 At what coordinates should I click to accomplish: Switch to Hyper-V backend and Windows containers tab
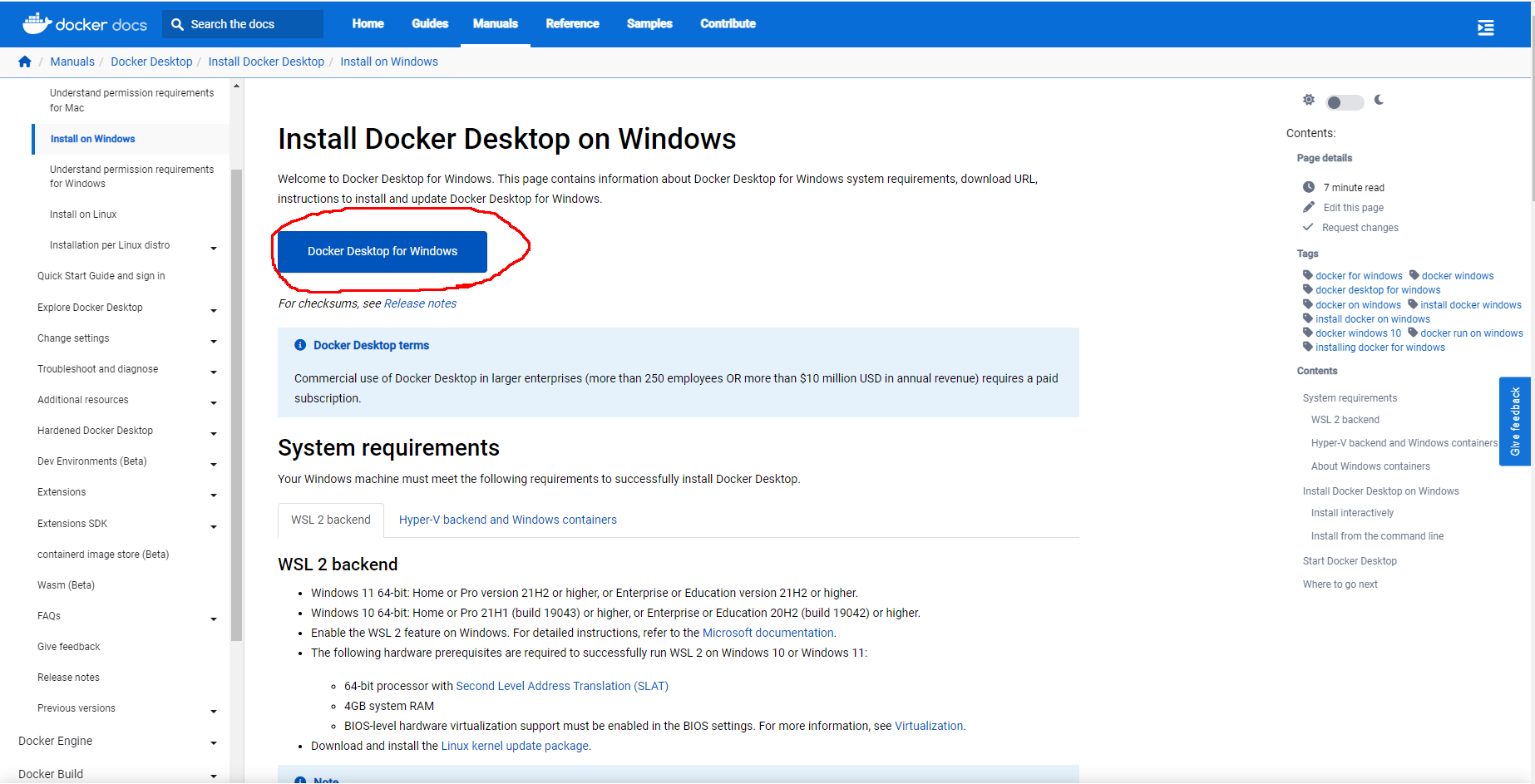pyautogui.click(x=508, y=520)
